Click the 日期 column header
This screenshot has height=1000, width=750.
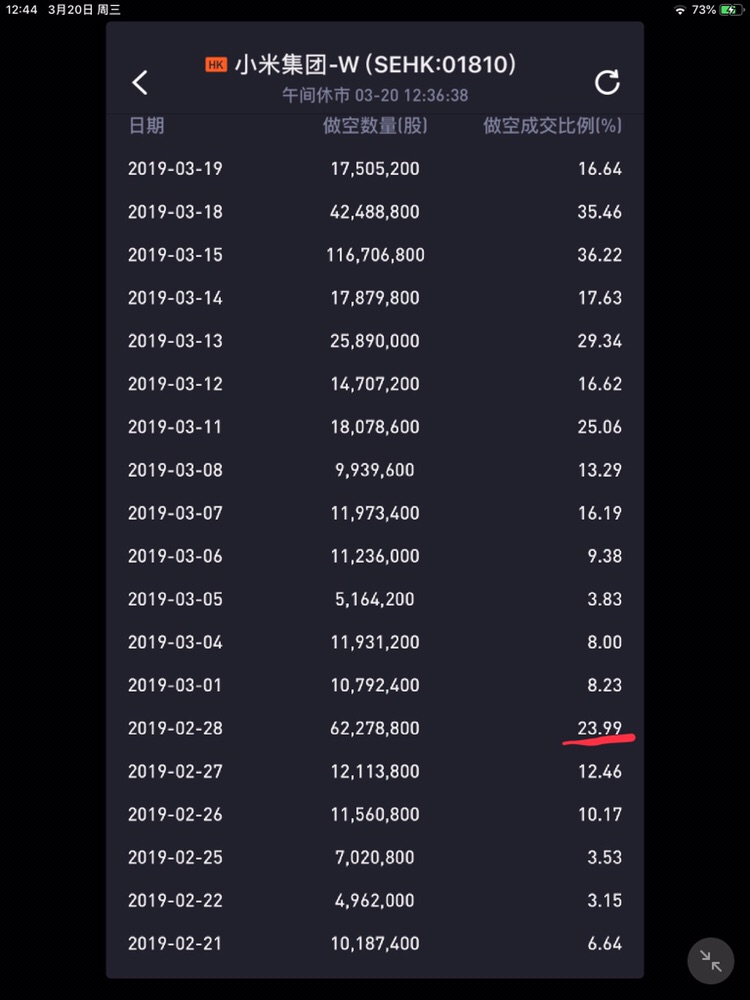(x=146, y=126)
